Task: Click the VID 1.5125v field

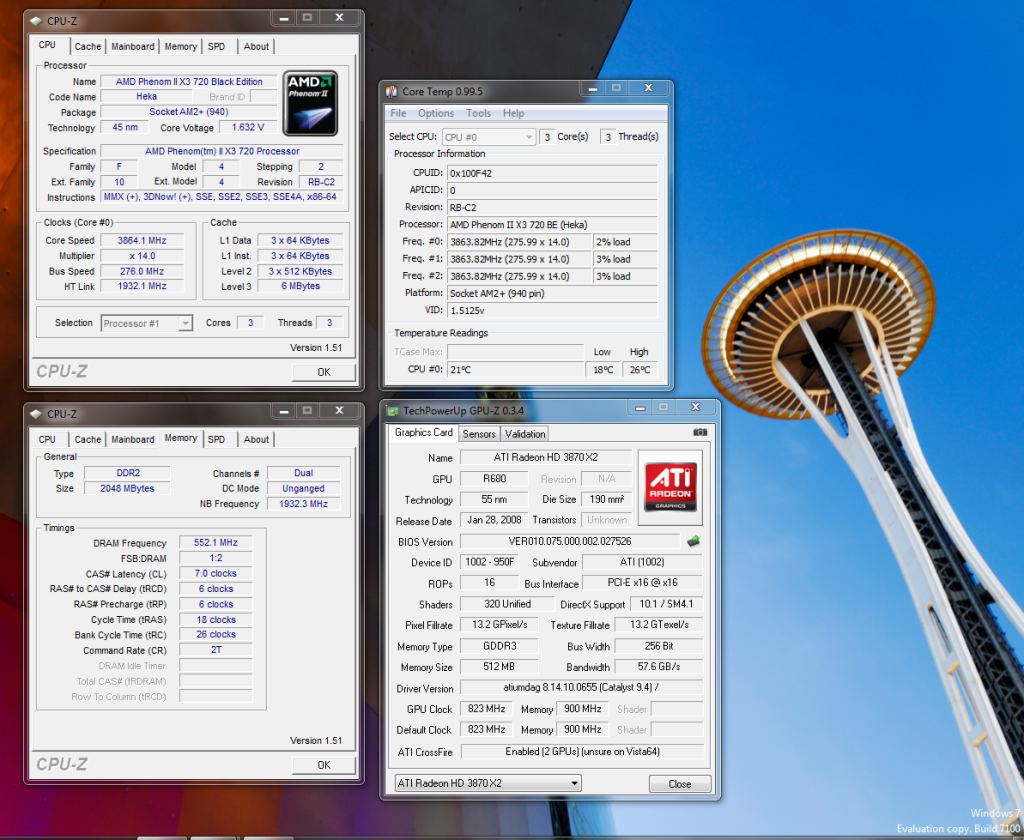Action: tap(552, 310)
